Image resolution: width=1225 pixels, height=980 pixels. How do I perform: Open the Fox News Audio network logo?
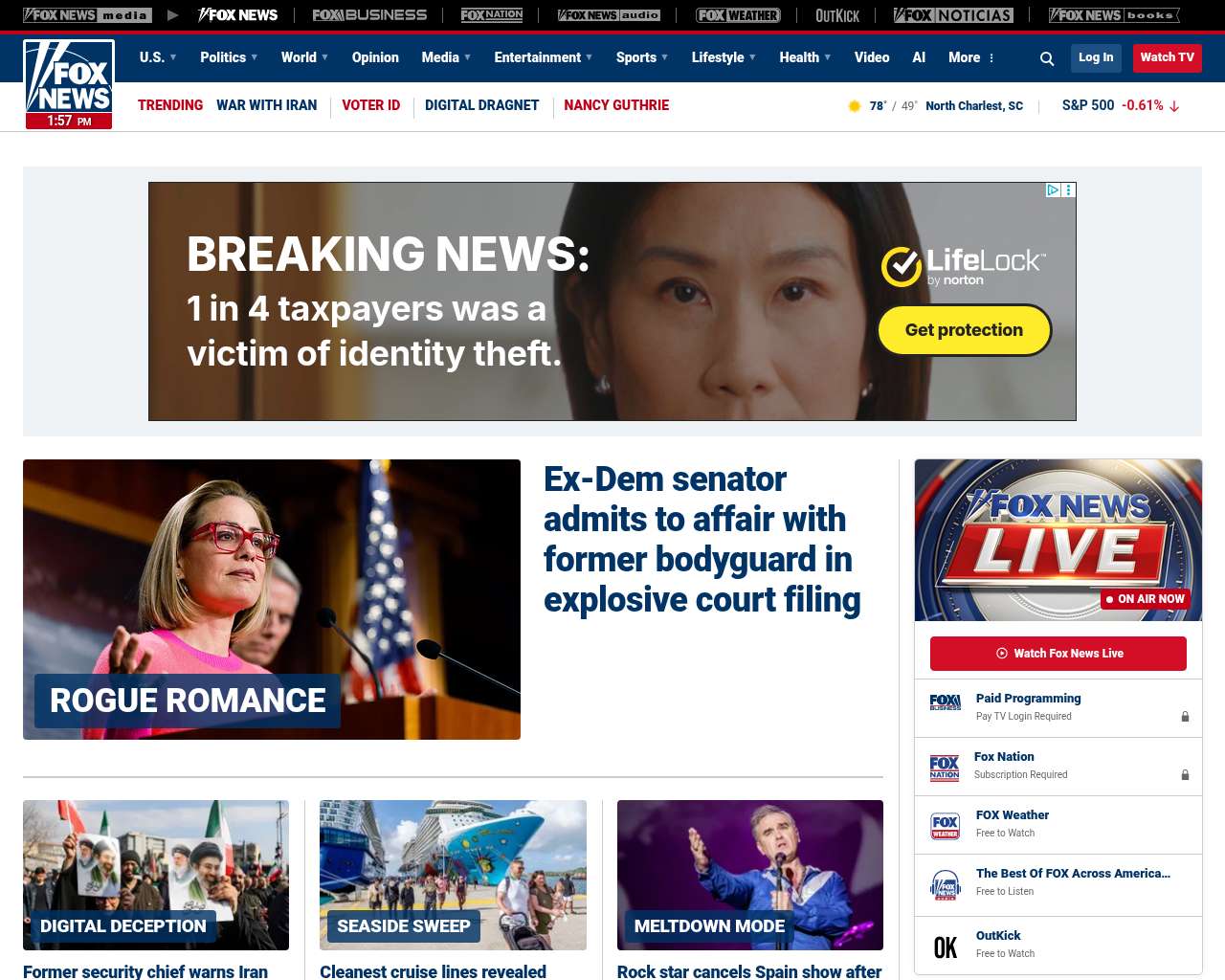[x=609, y=15]
